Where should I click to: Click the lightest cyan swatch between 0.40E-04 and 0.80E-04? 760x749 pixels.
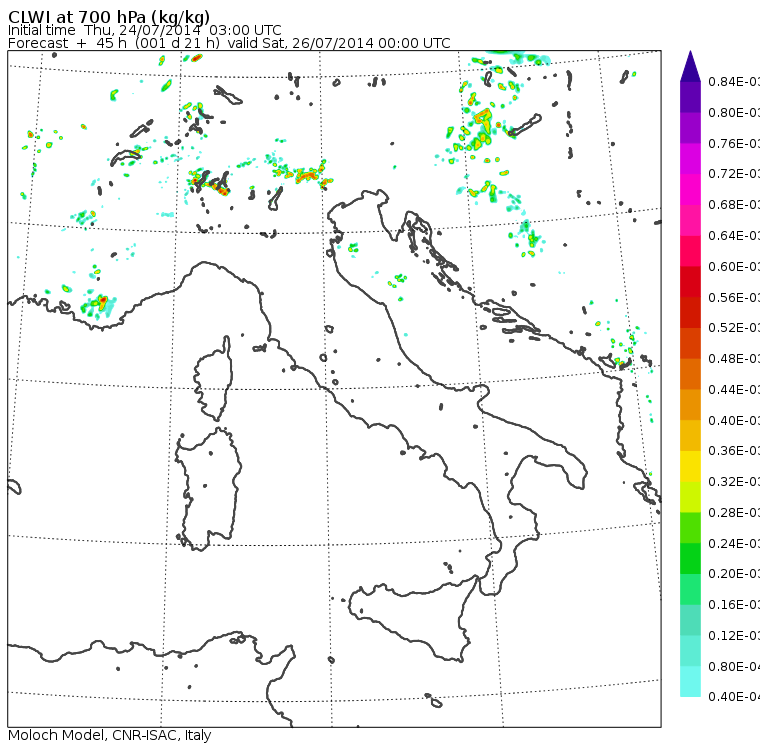[690, 681]
